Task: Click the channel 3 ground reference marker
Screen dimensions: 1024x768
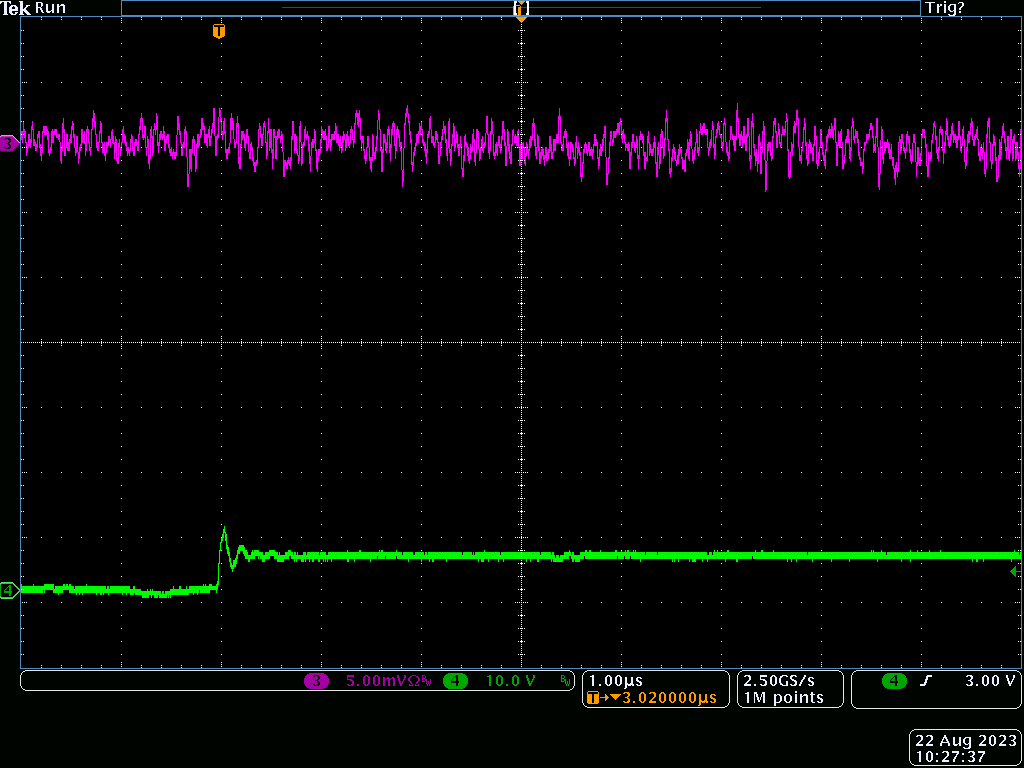Action: tap(9, 144)
